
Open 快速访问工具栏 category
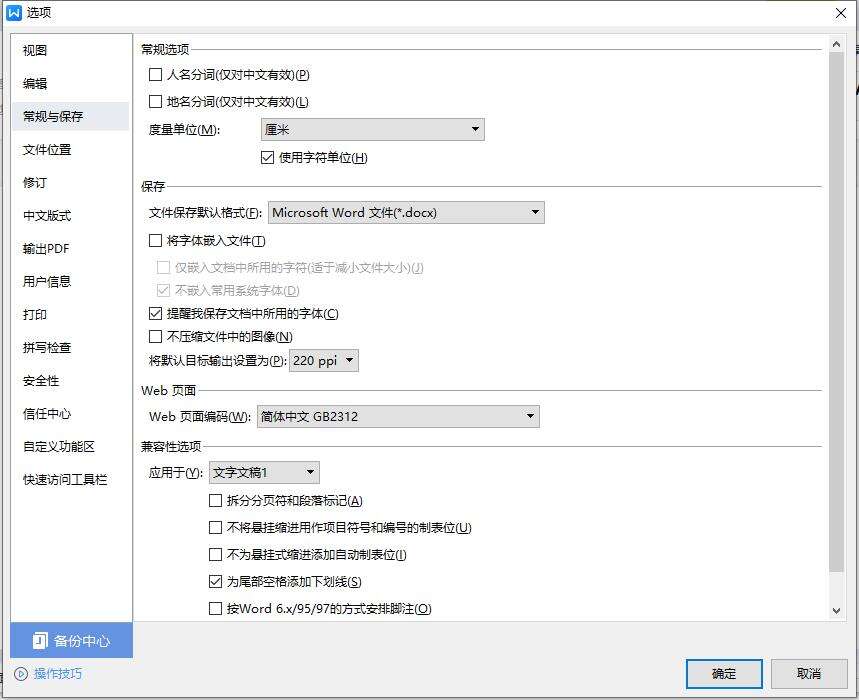point(71,480)
